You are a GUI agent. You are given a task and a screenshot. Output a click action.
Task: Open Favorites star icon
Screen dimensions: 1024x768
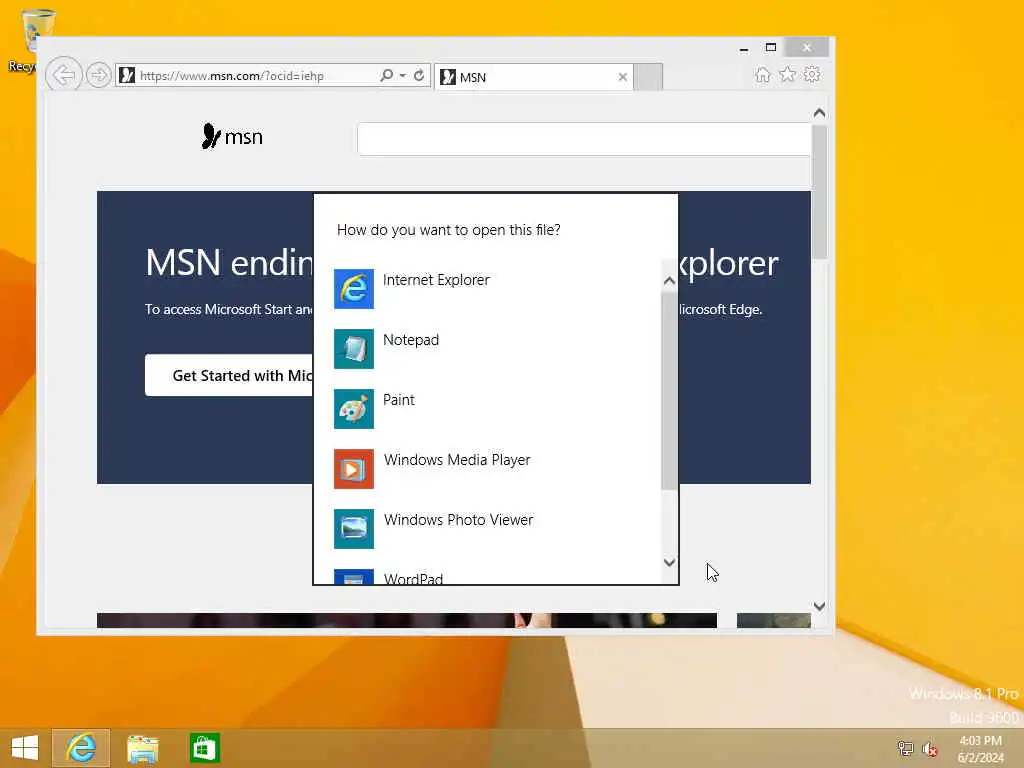click(x=788, y=74)
